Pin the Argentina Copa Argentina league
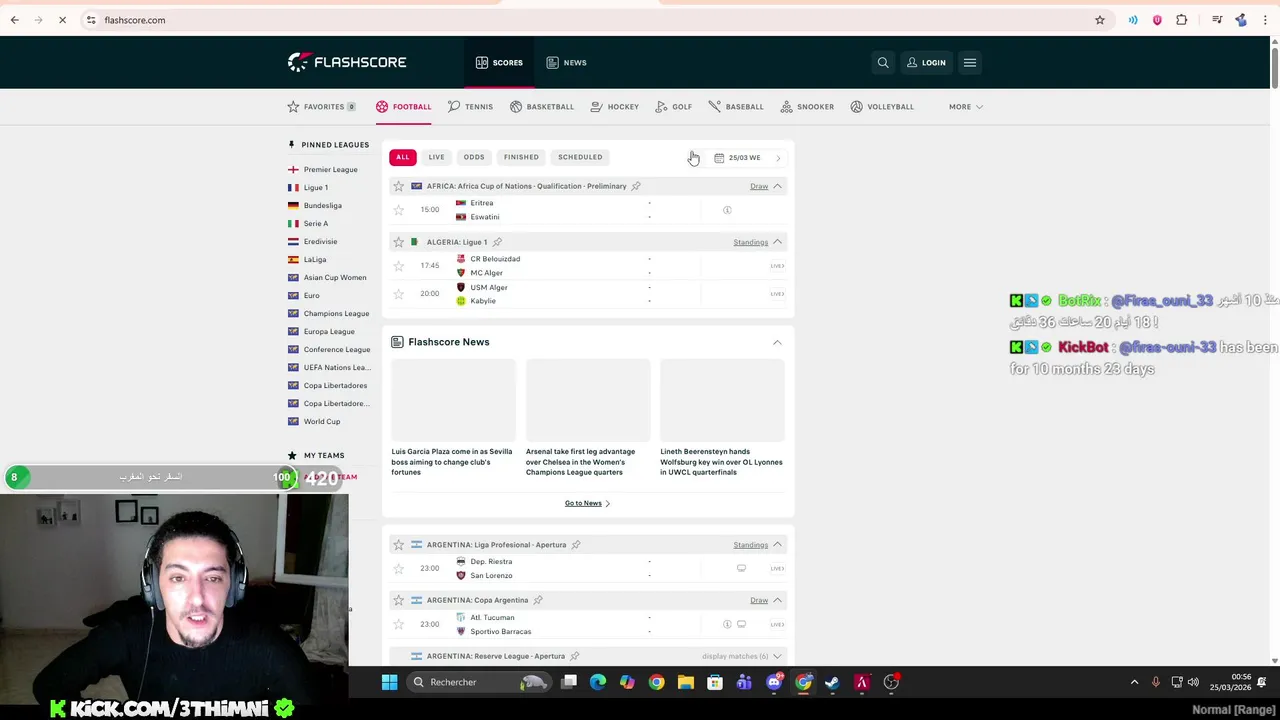This screenshot has width=1280, height=720. (x=538, y=600)
